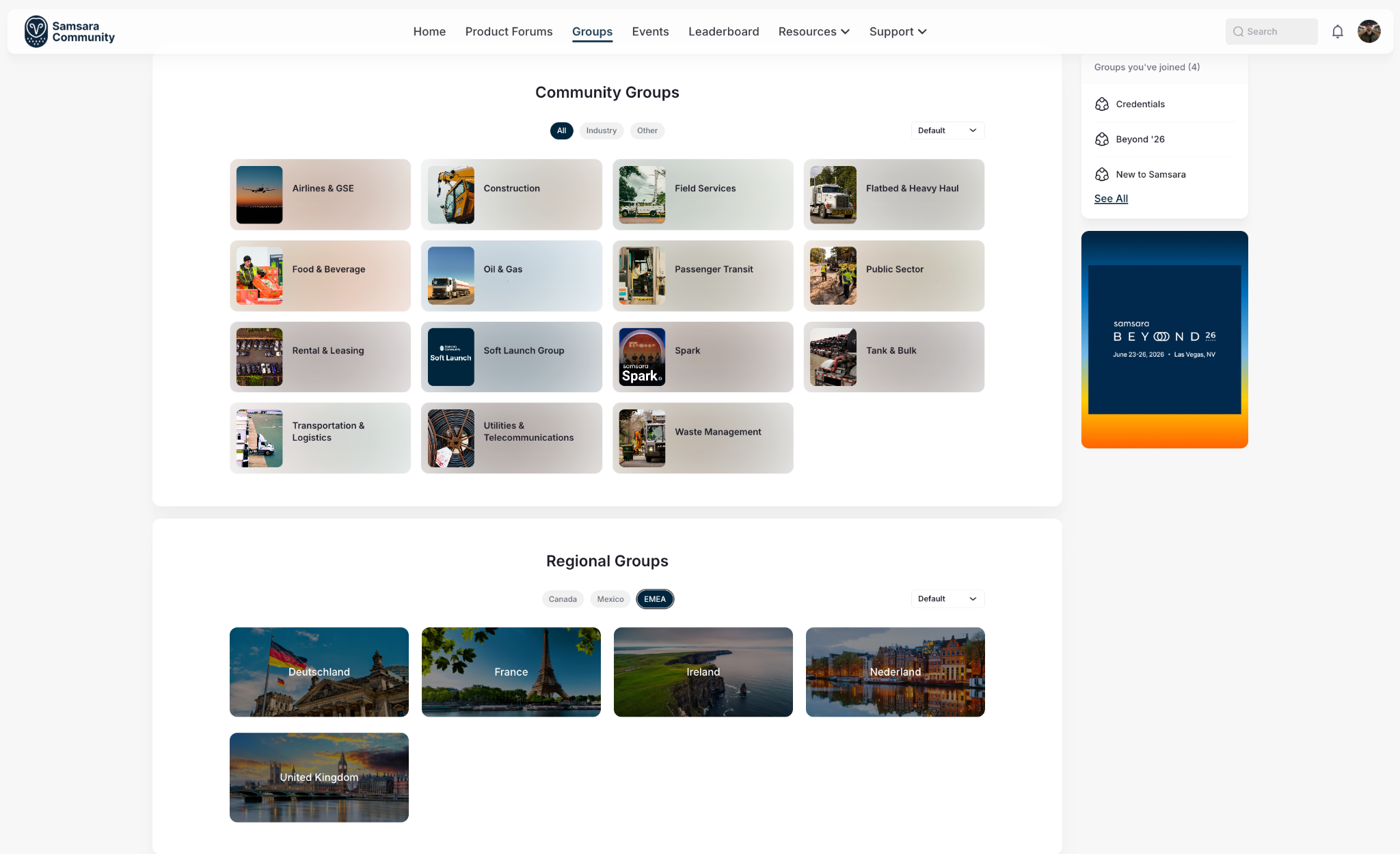Open Transportation & Logistics group card
The width and height of the screenshot is (1400, 854).
click(x=320, y=438)
